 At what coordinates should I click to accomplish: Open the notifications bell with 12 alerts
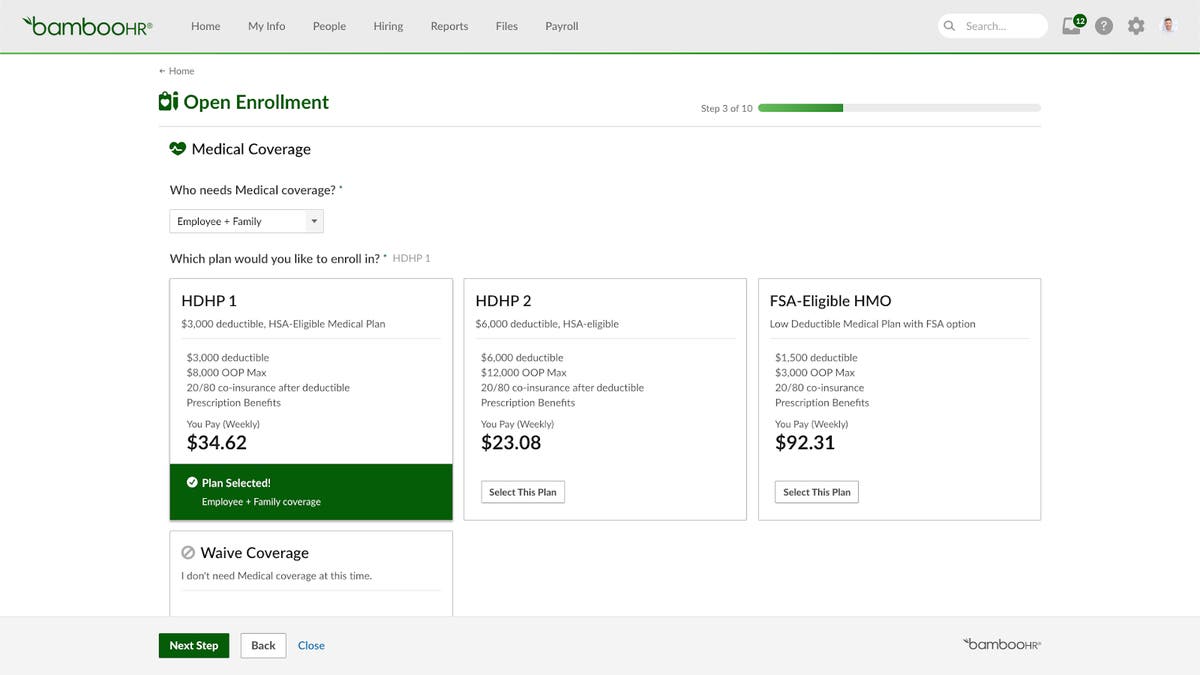1070,25
